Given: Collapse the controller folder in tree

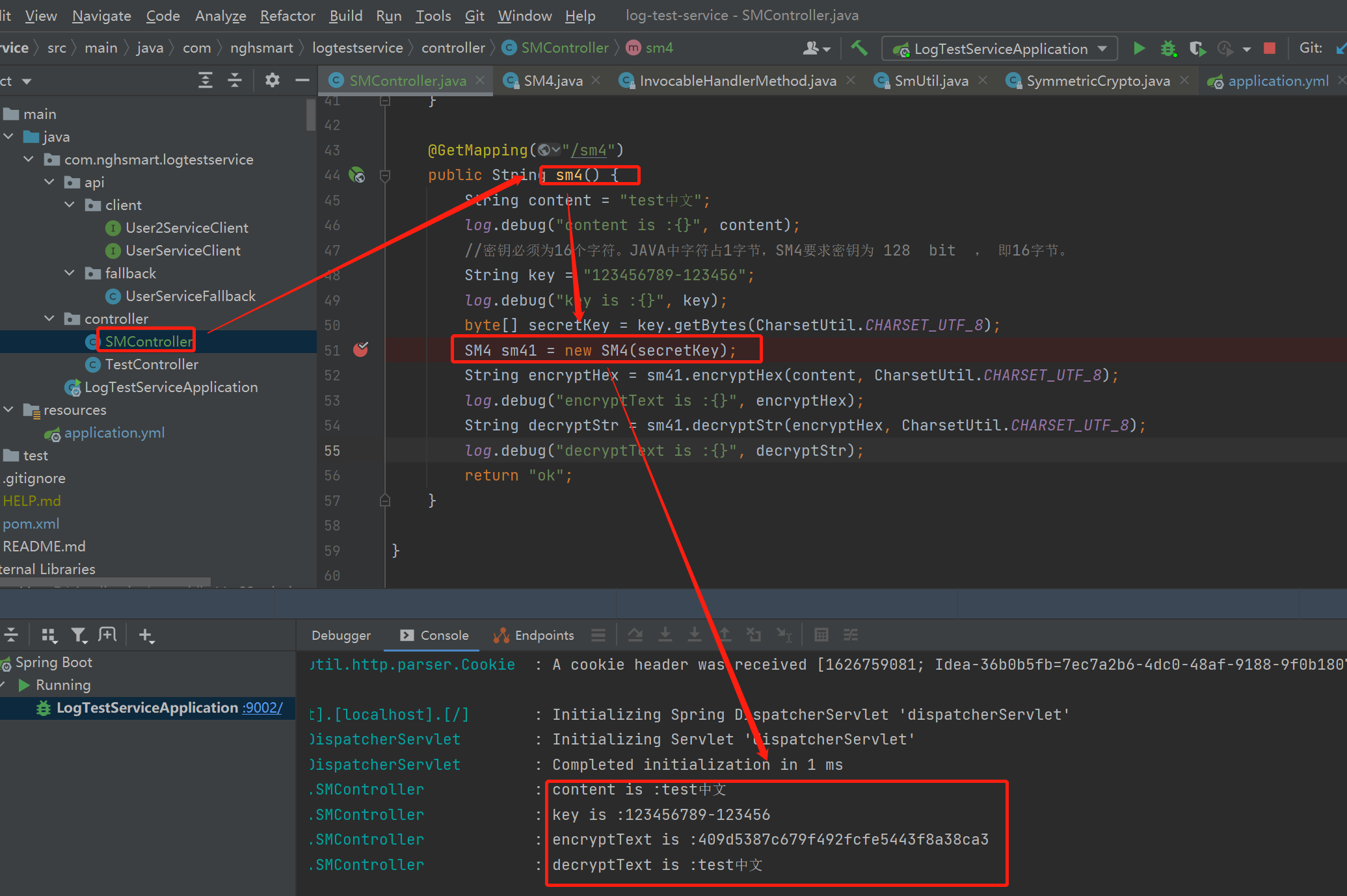Looking at the screenshot, I should pos(49,319).
